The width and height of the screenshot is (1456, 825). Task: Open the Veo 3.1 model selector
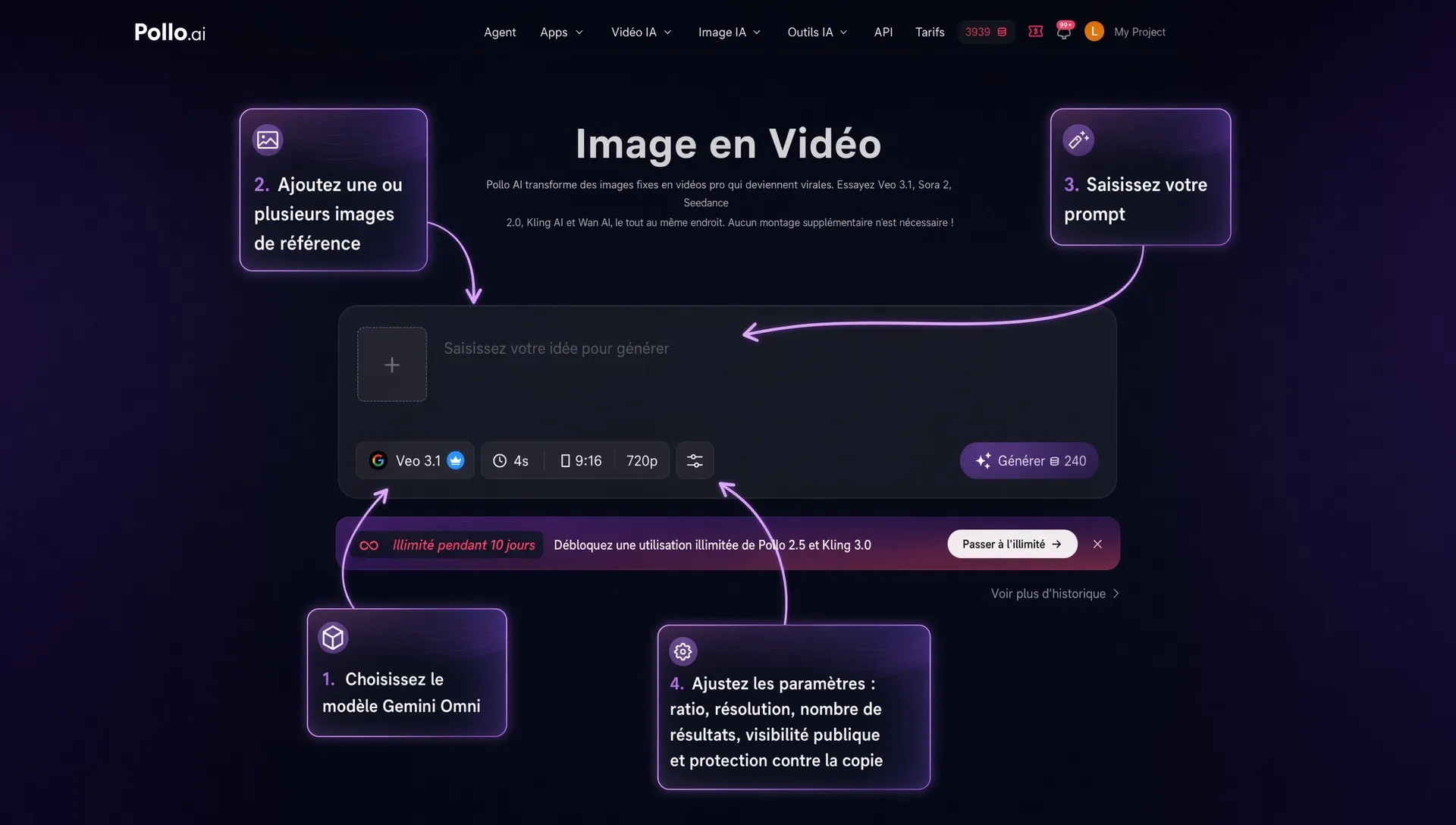[x=416, y=460]
